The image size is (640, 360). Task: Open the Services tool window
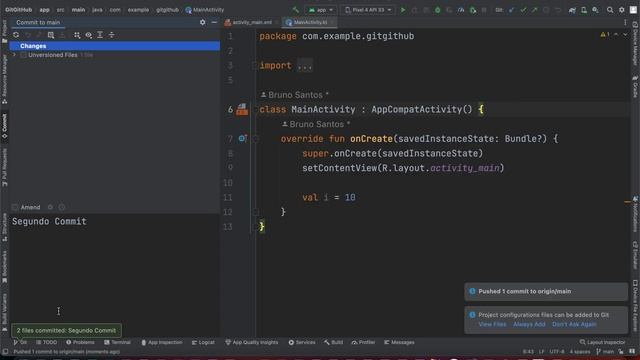point(302,342)
